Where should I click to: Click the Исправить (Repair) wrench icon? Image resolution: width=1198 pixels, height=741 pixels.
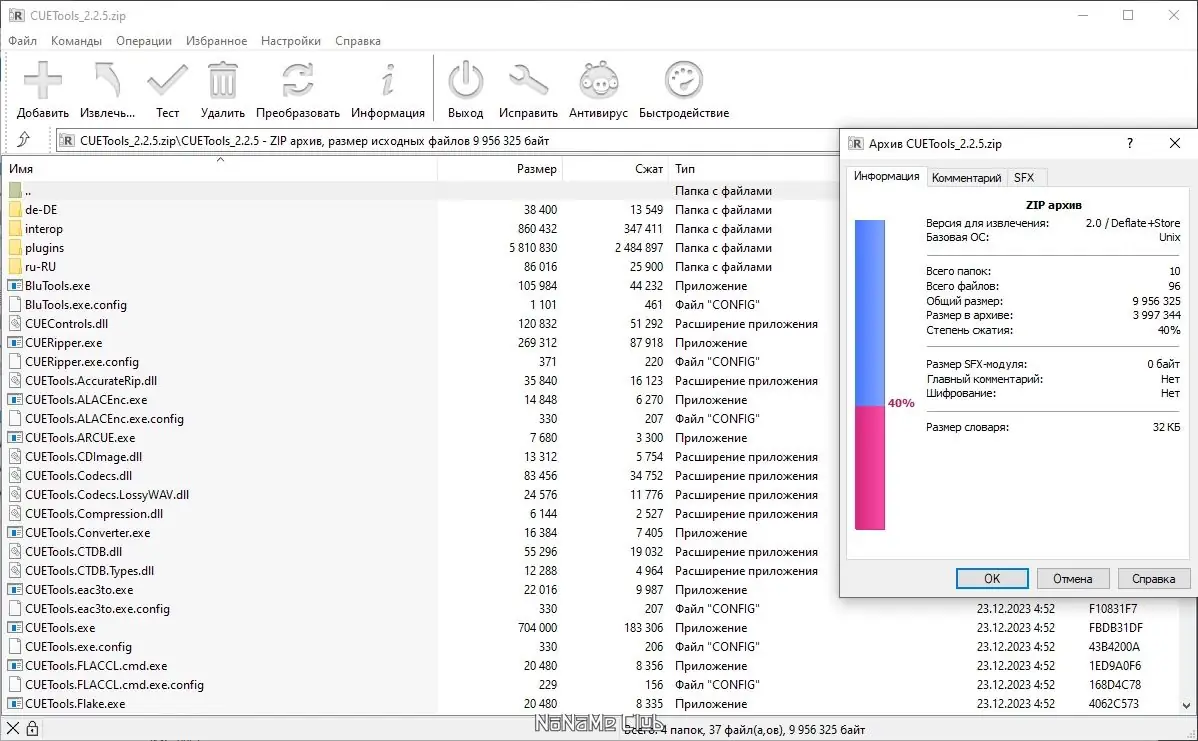[528, 80]
